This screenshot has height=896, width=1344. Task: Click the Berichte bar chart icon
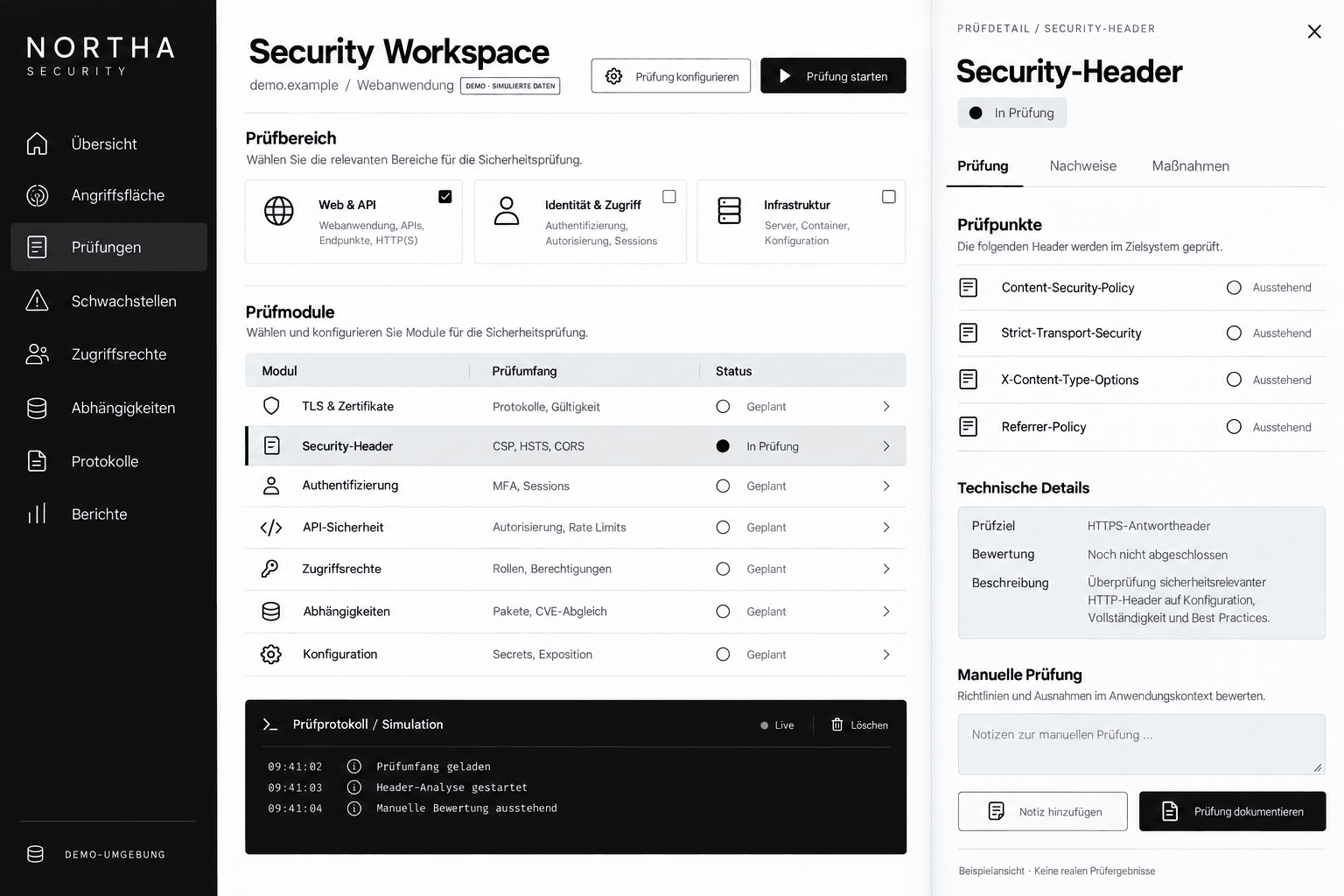point(37,514)
